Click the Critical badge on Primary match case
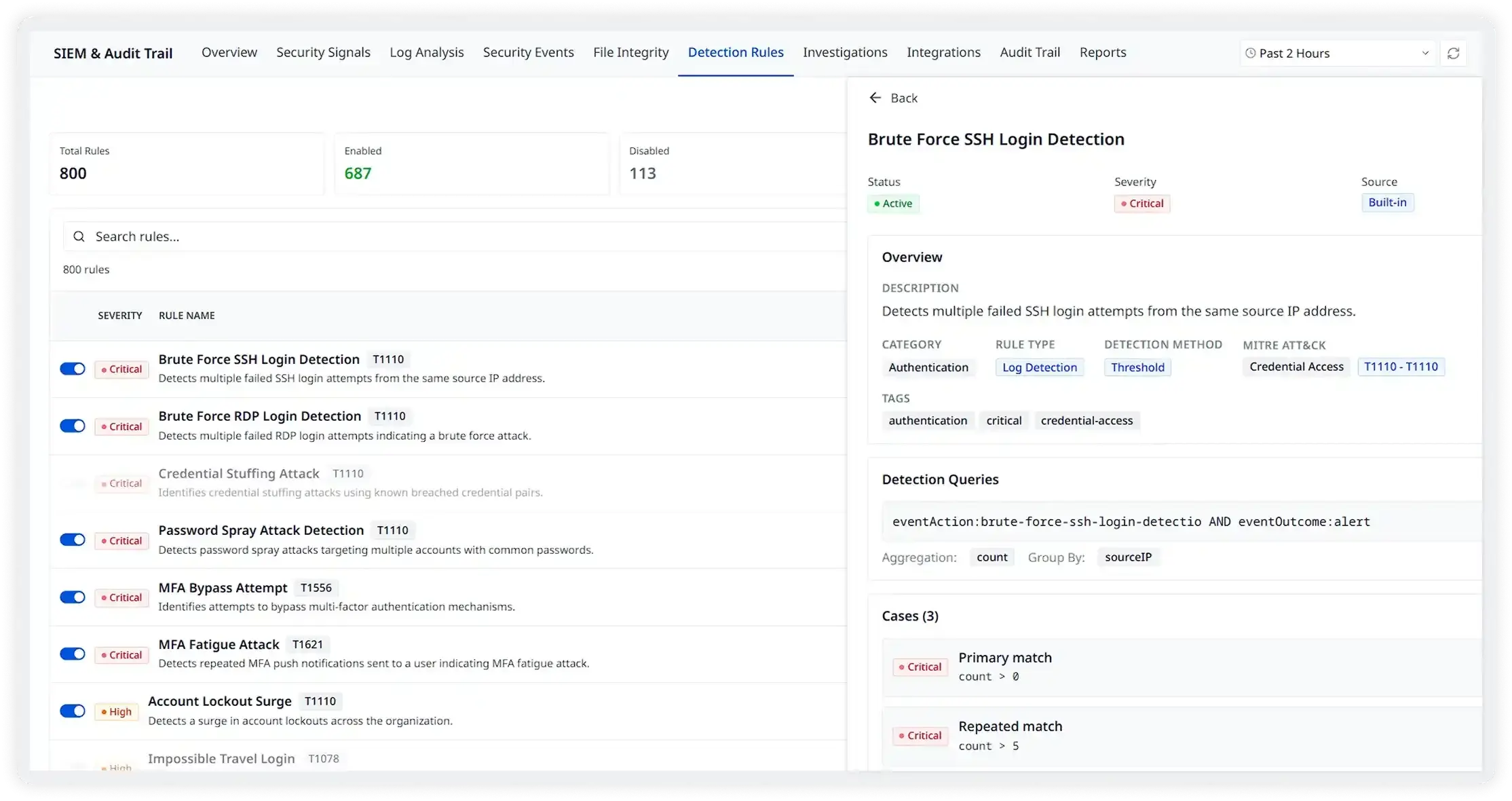1512x801 pixels. pos(920,667)
